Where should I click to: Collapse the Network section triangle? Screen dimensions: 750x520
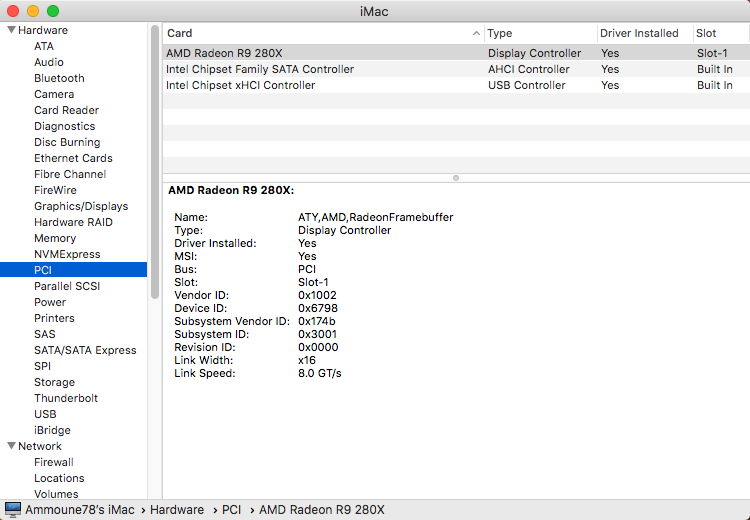point(11,445)
